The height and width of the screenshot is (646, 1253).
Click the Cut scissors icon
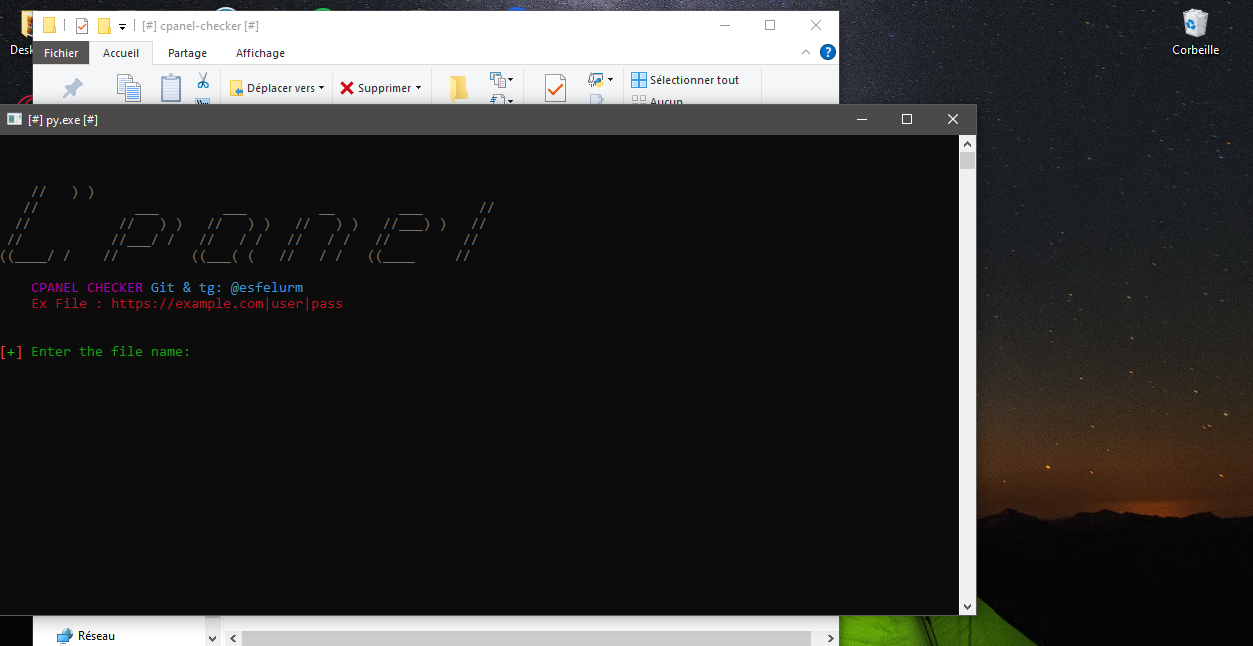pos(203,80)
